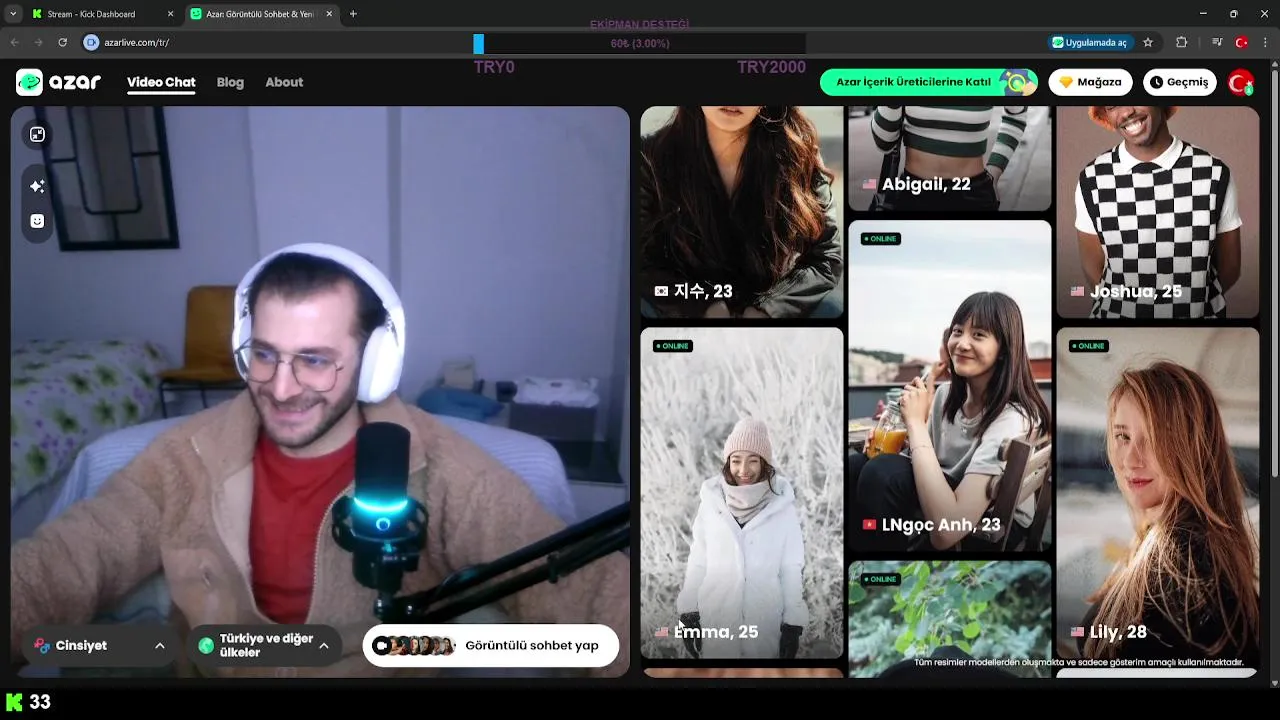Open the Blog page
This screenshot has height=720, width=1280.
coord(230,82)
